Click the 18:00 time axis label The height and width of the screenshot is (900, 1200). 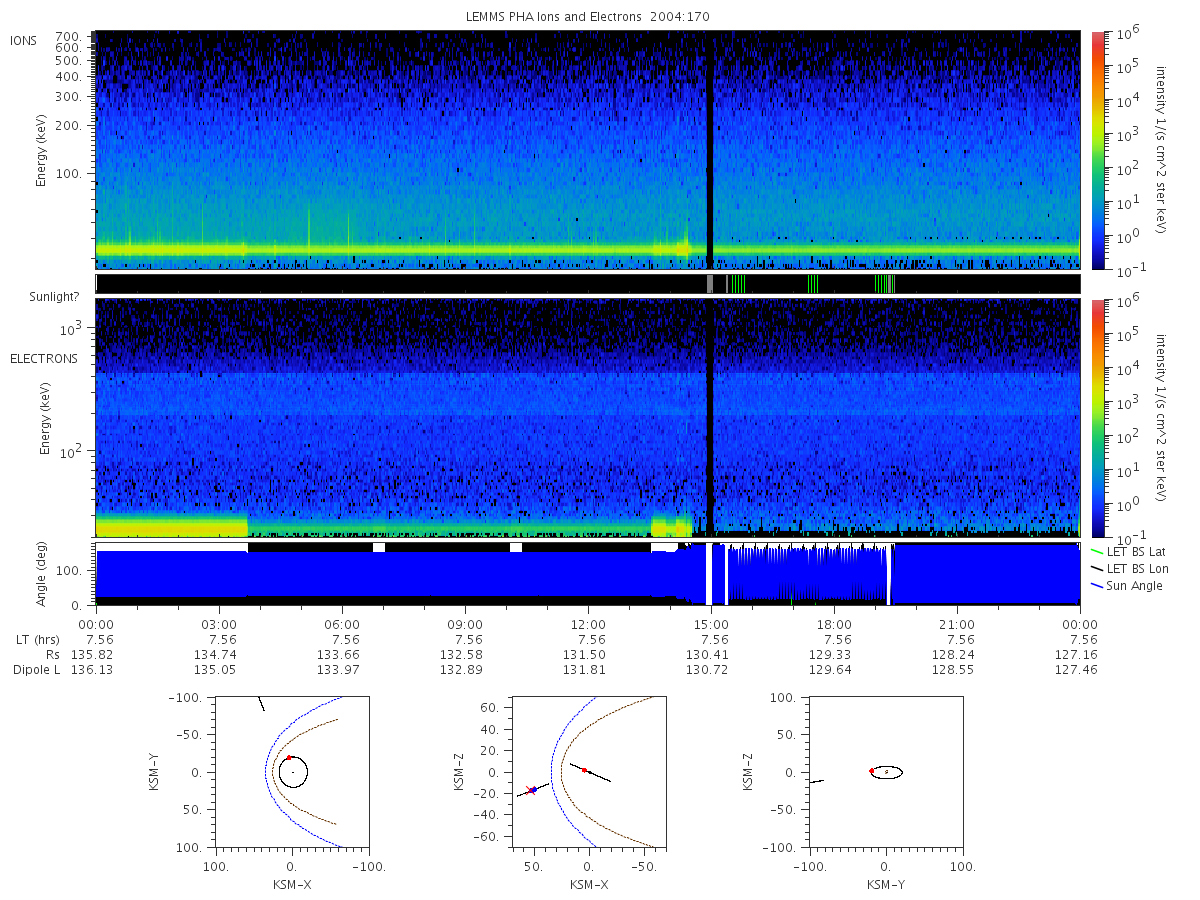click(x=834, y=624)
